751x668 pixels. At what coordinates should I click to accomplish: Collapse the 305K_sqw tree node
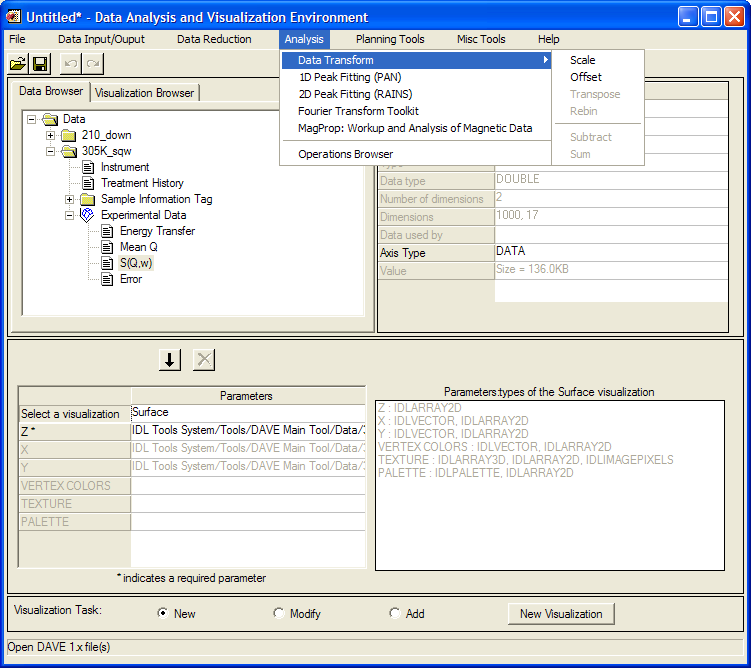point(51,151)
